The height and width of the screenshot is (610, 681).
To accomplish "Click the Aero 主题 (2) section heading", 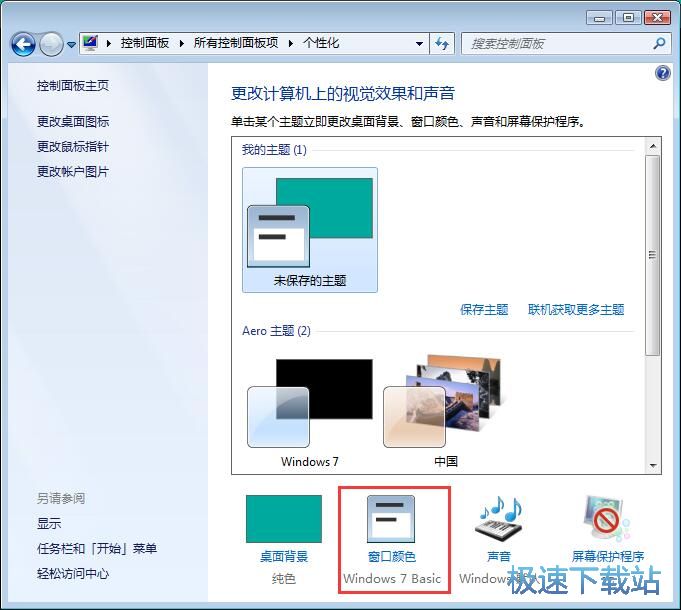I will [x=276, y=331].
